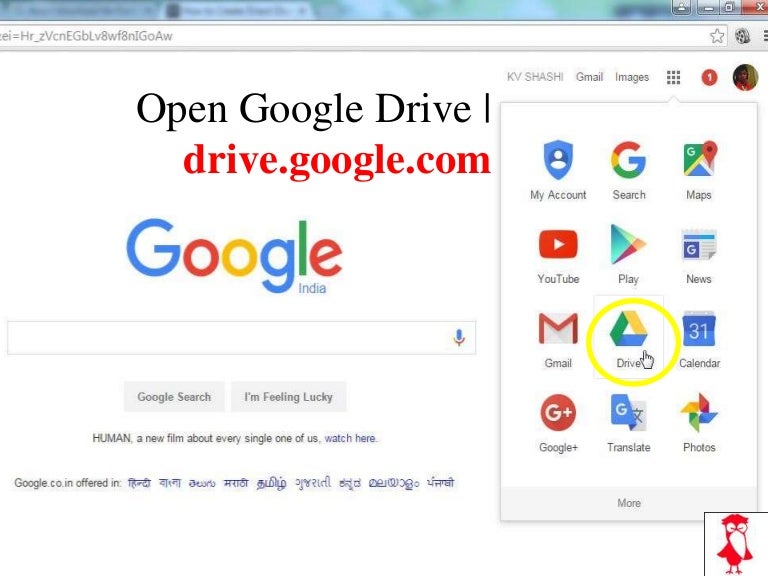The image size is (768, 576).
Task: Toggle the Google apps grid launcher
Action: [673, 77]
